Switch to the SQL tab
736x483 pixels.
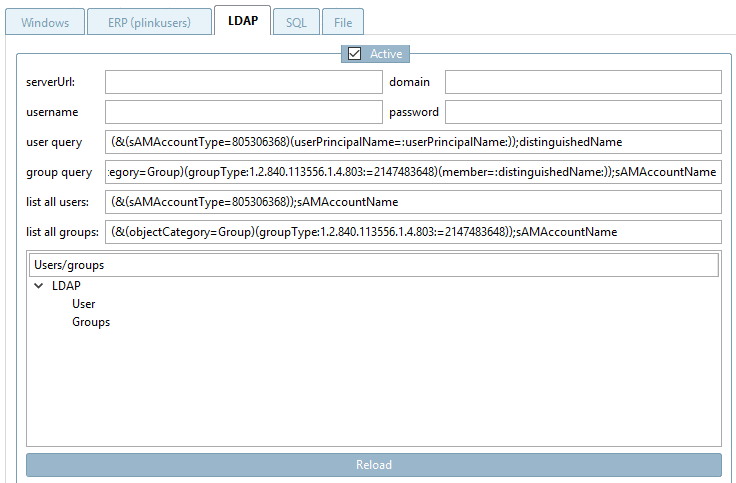point(296,22)
